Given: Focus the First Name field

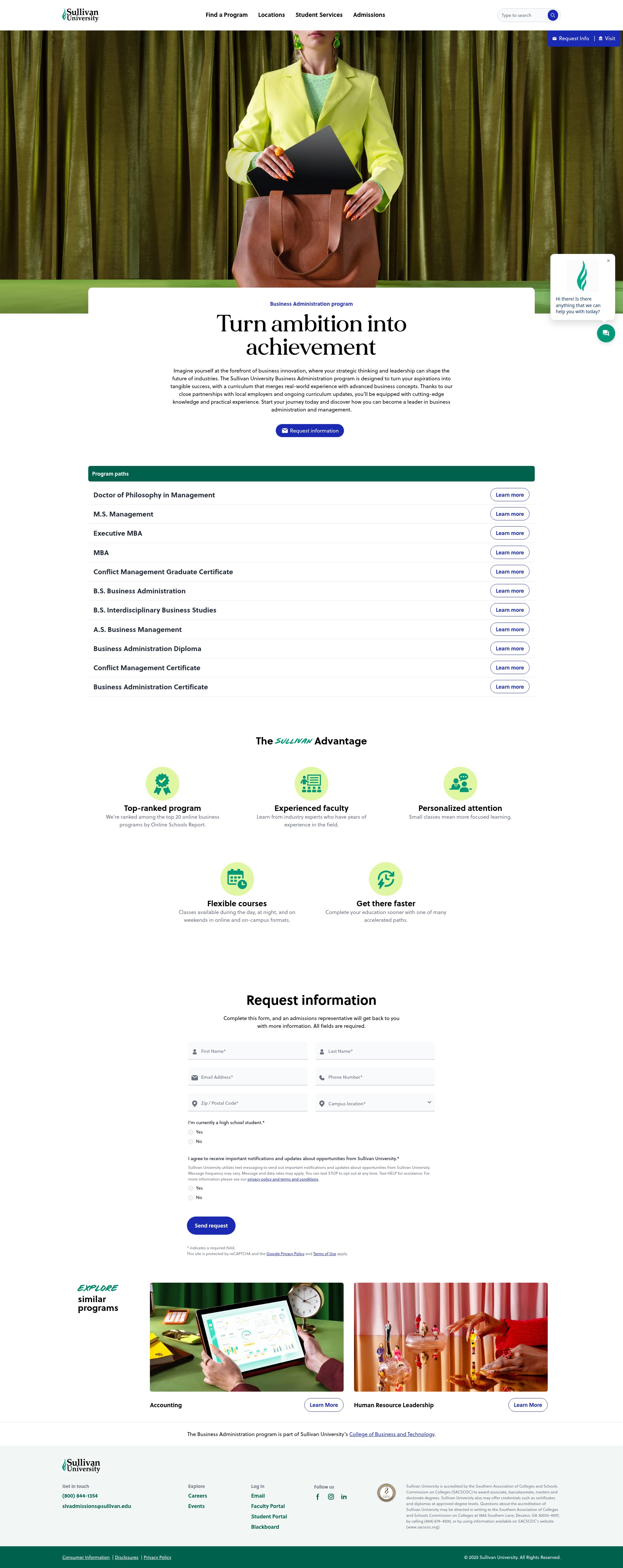Looking at the screenshot, I should pyautogui.click(x=248, y=1051).
